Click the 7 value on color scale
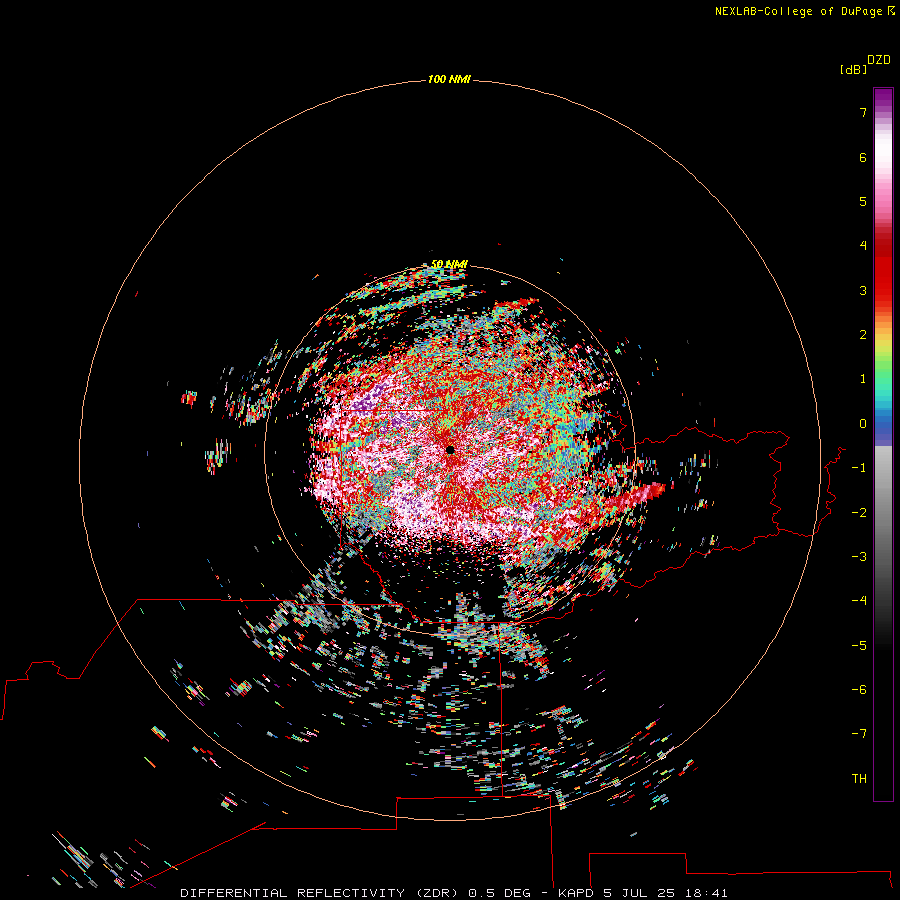This screenshot has width=900, height=900. tap(863, 112)
